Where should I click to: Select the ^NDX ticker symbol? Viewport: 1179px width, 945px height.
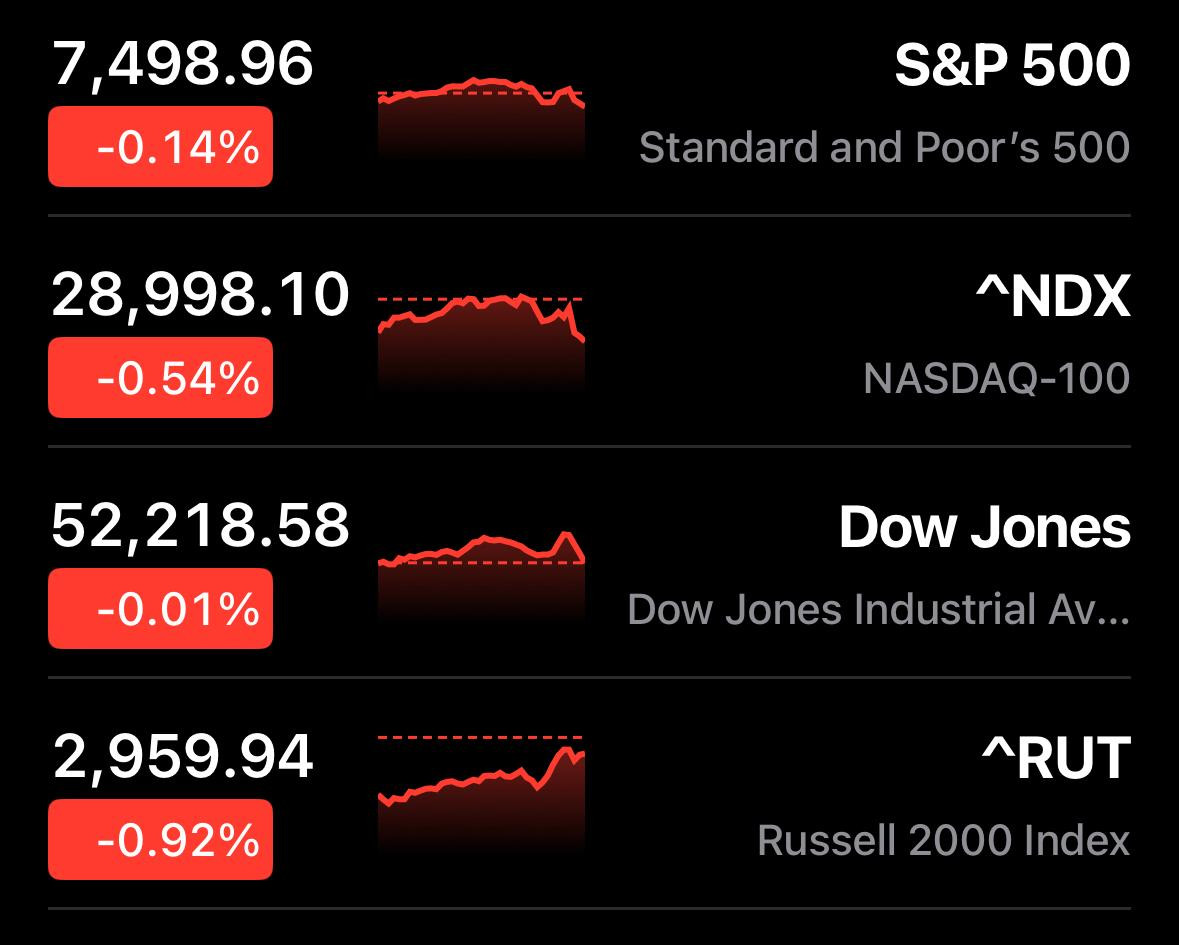pos(1053,297)
